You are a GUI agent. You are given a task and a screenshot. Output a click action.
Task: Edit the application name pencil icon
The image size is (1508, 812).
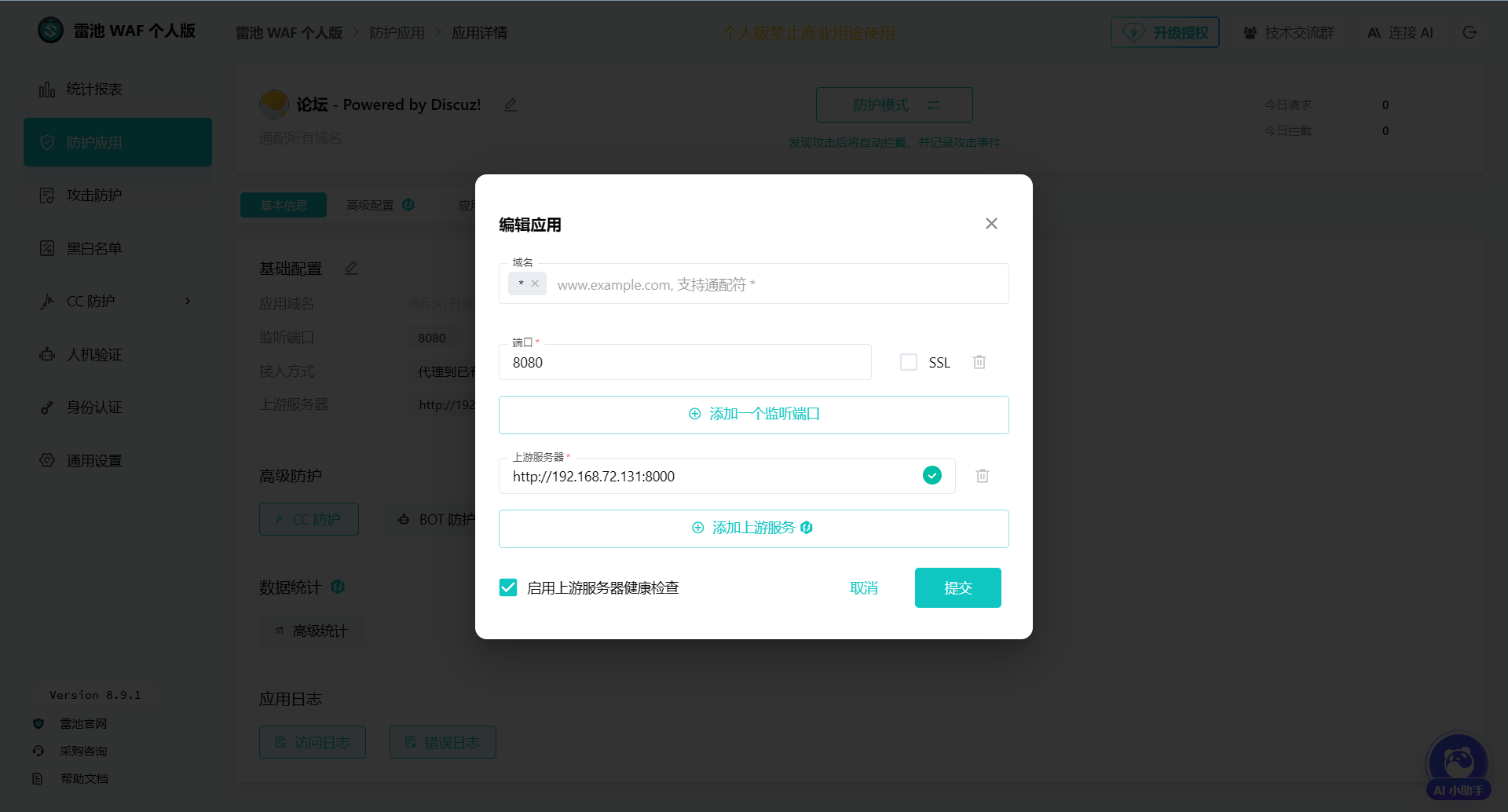[x=511, y=104]
